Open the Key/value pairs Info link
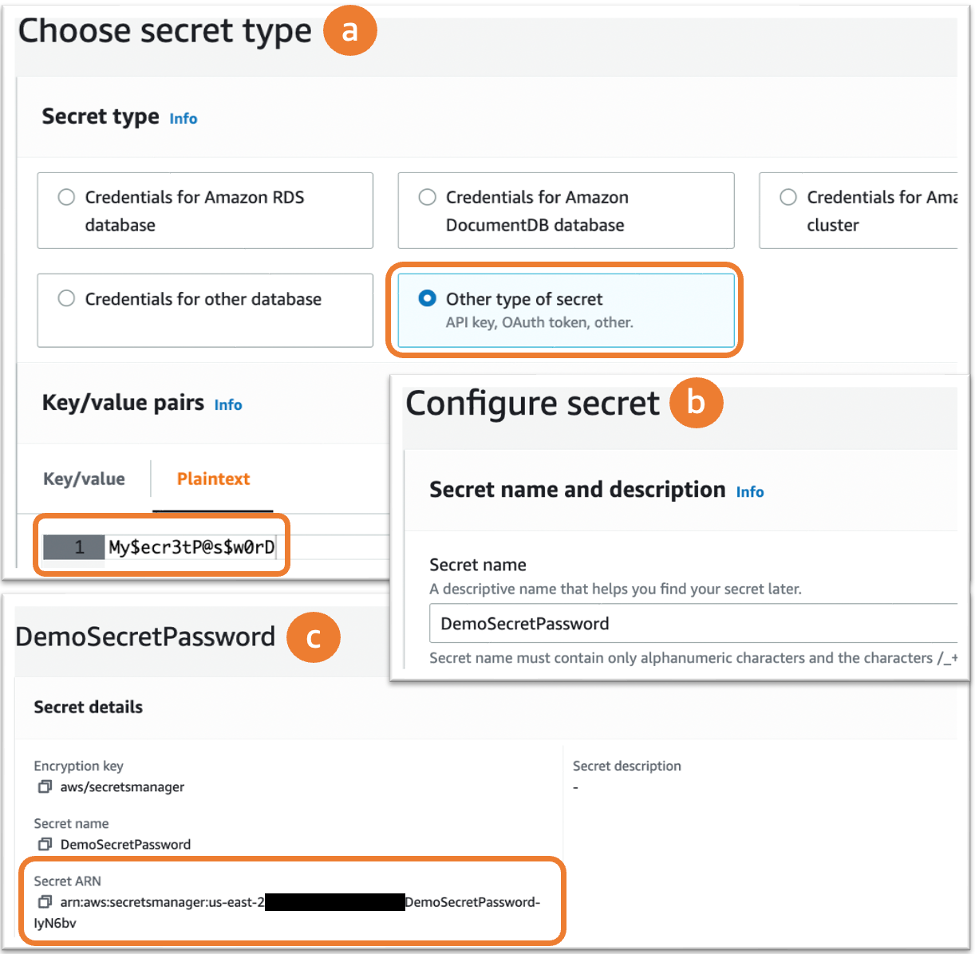Image resolution: width=977 pixels, height=954 pixels. click(x=228, y=404)
